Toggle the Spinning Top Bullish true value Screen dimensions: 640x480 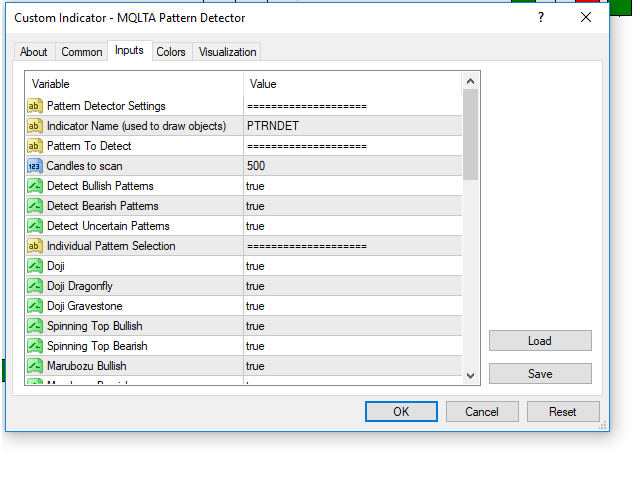tap(353, 326)
